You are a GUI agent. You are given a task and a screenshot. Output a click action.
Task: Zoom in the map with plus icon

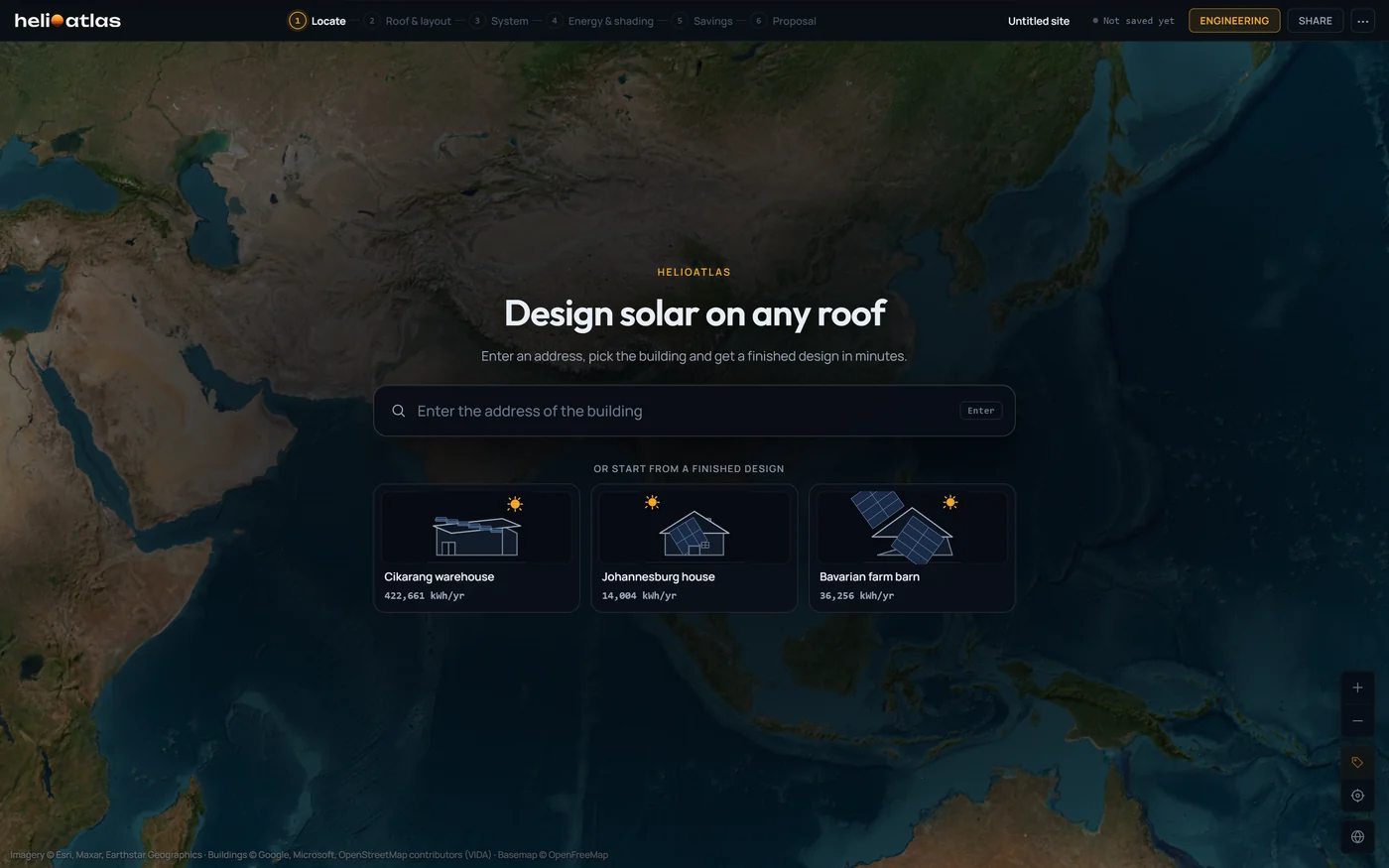1357,687
